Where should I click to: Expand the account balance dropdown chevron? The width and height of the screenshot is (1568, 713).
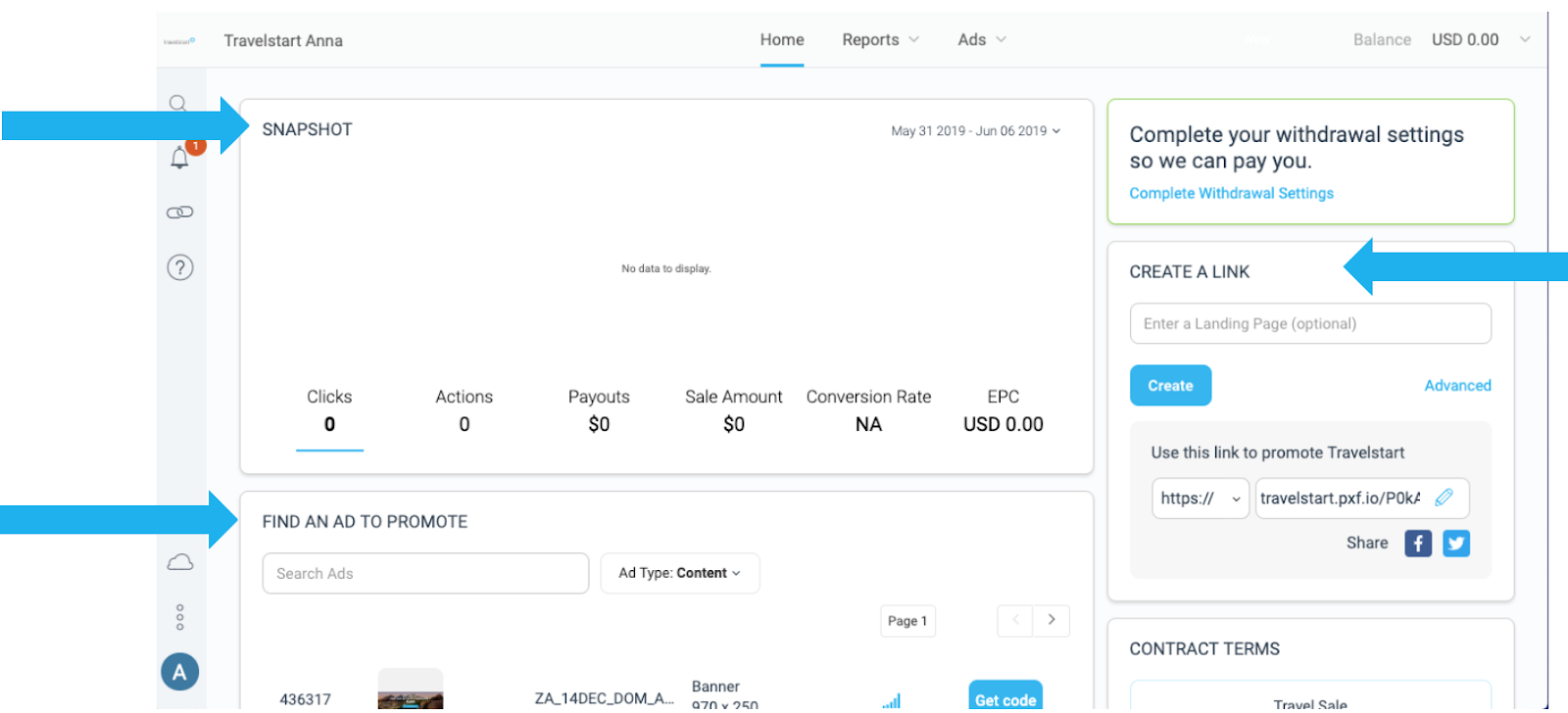click(x=1525, y=40)
